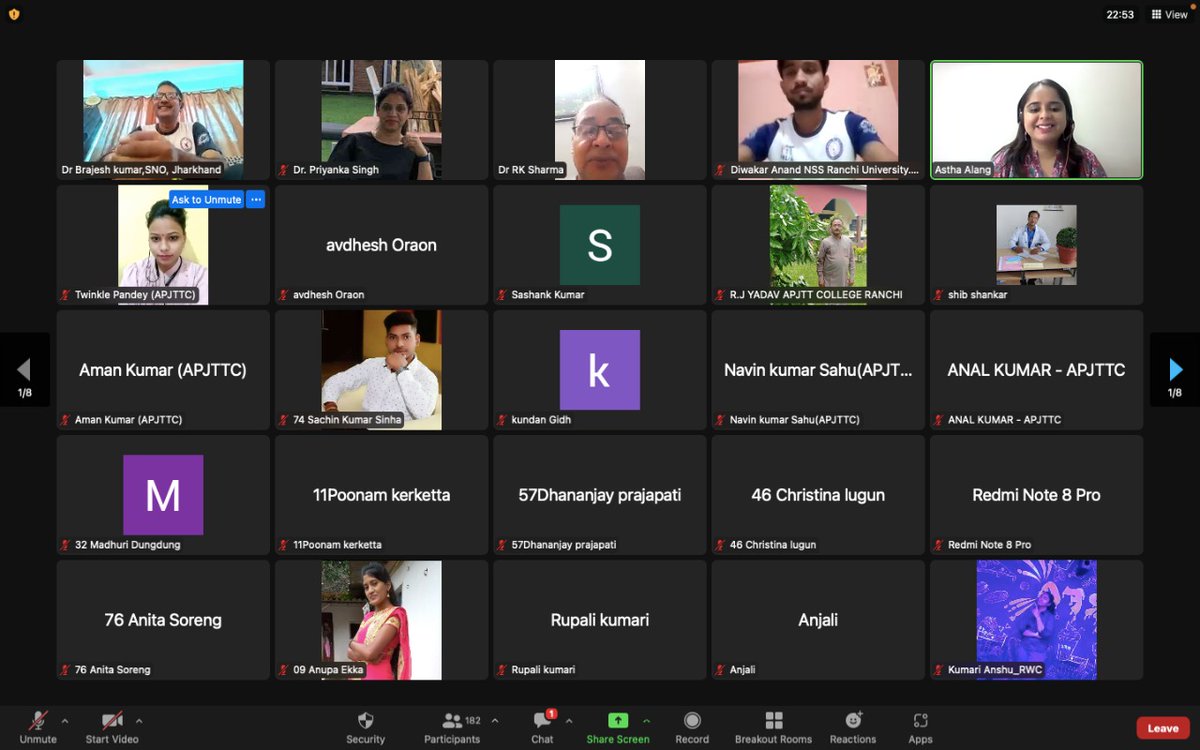The image size is (1200, 750).
Task: Select Dr RK Sharma's video tile
Action: [x=600, y=120]
